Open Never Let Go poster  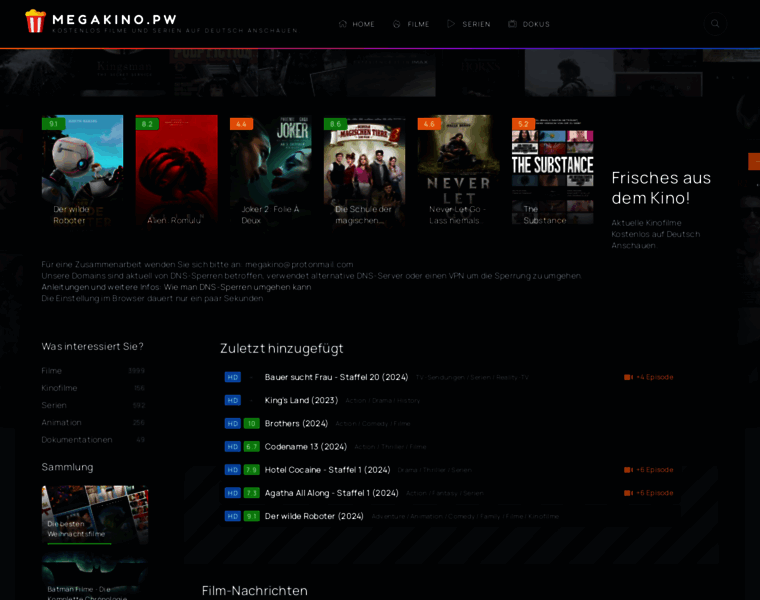tap(459, 170)
